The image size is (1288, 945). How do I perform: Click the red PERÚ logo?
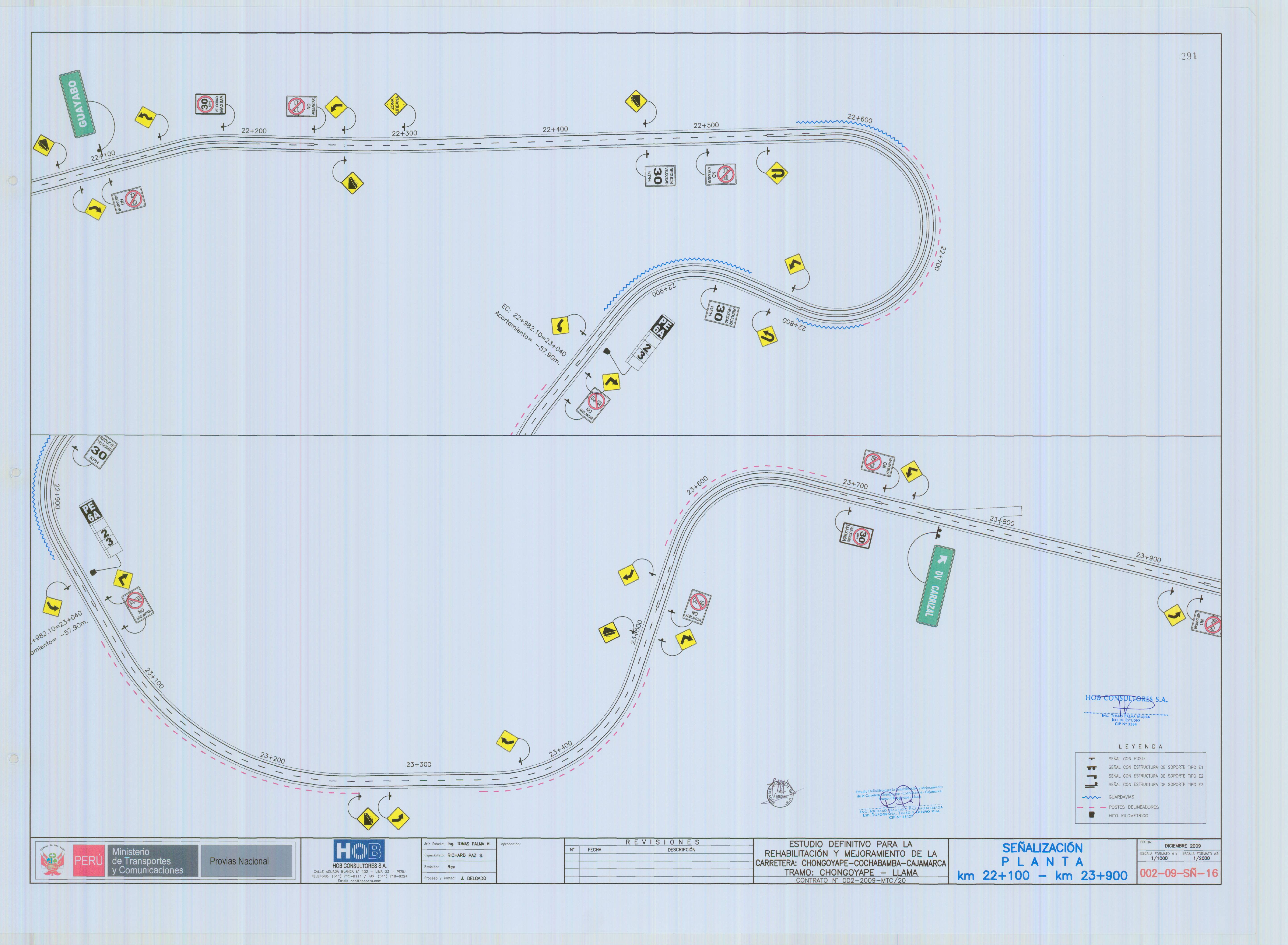[x=88, y=861]
